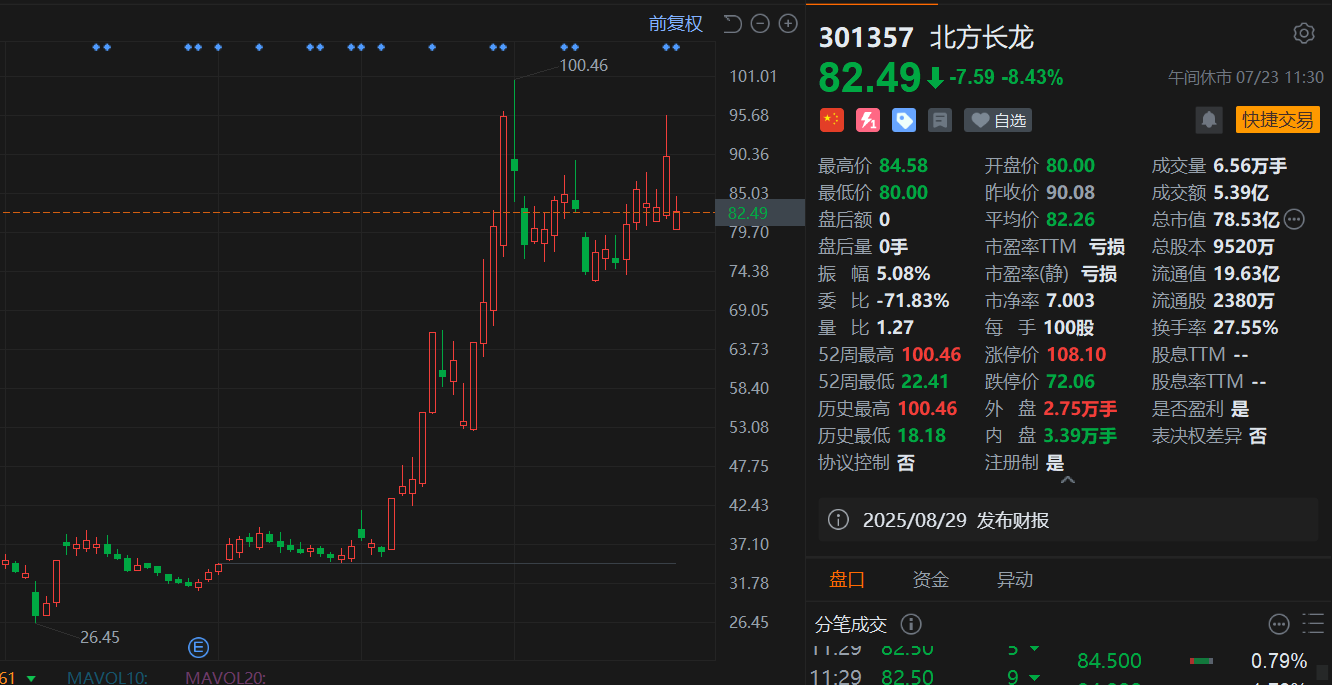This screenshot has height=685, width=1332.
Task: Click the 分笔成交 info icon
Action: [911, 624]
